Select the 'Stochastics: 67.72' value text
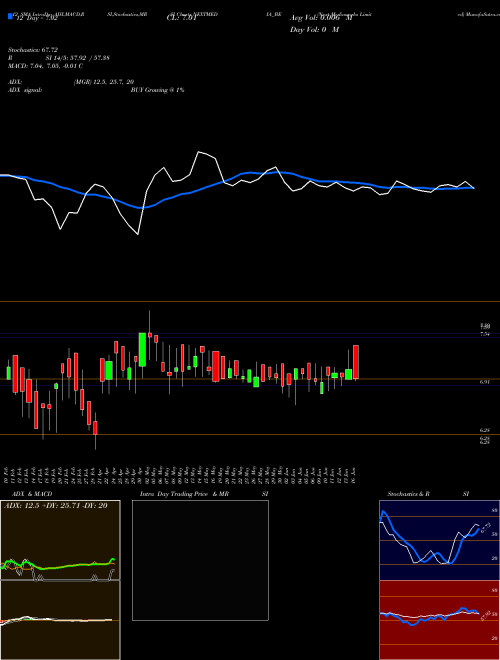The width and height of the screenshot is (500, 660). [33, 50]
